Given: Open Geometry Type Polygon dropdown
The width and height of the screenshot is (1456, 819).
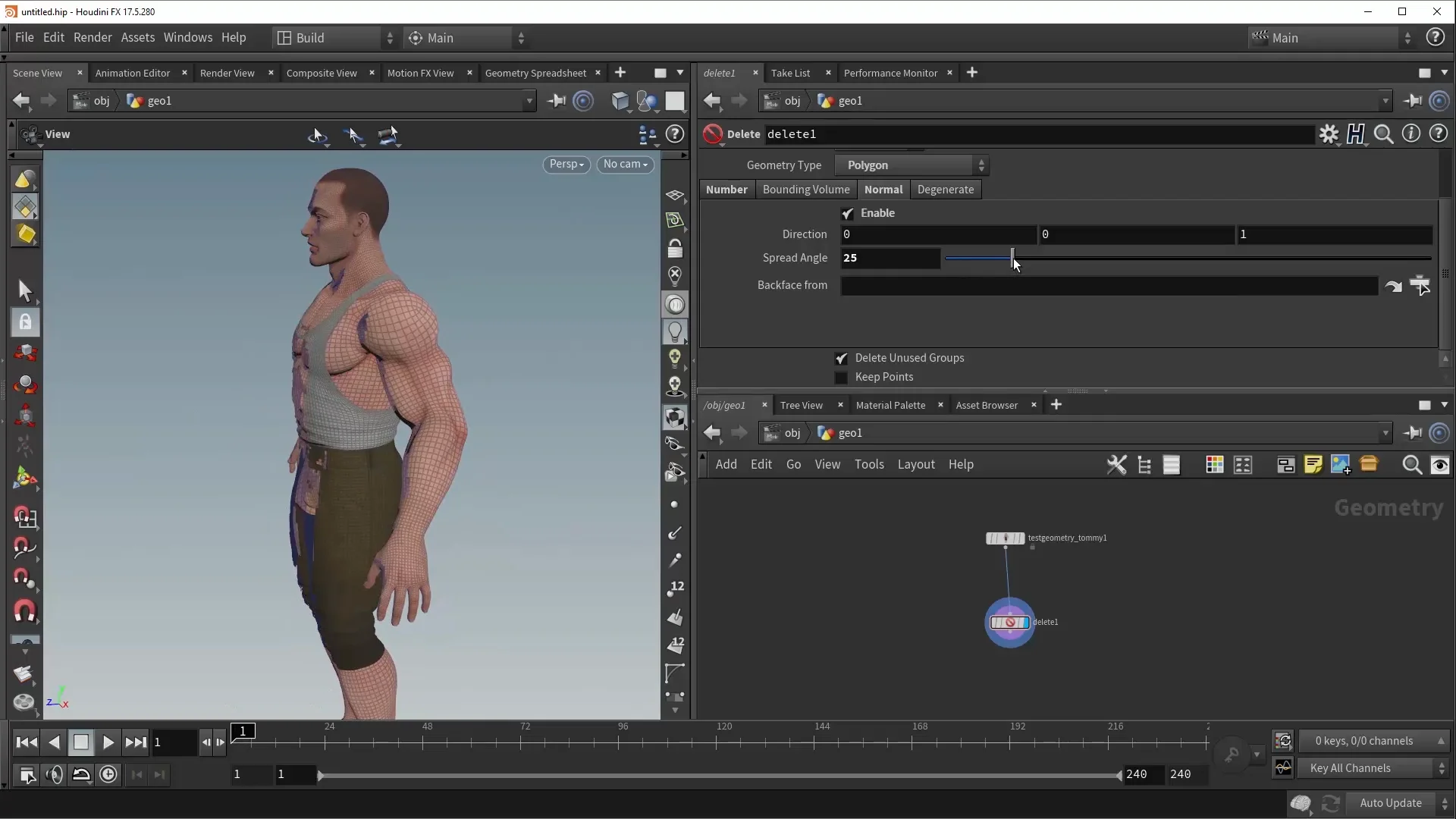Looking at the screenshot, I should [x=912, y=165].
